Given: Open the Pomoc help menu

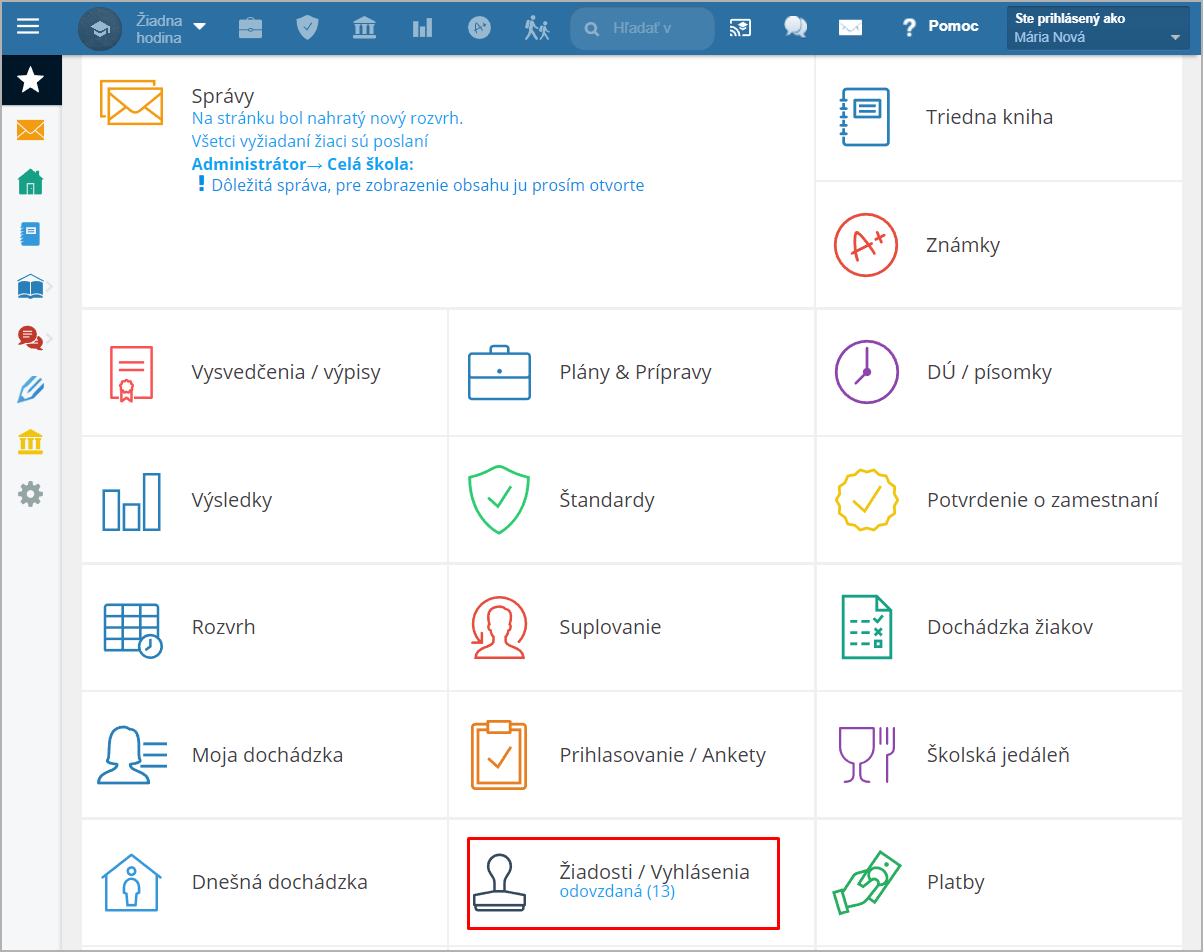Looking at the screenshot, I should click(940, 27).
